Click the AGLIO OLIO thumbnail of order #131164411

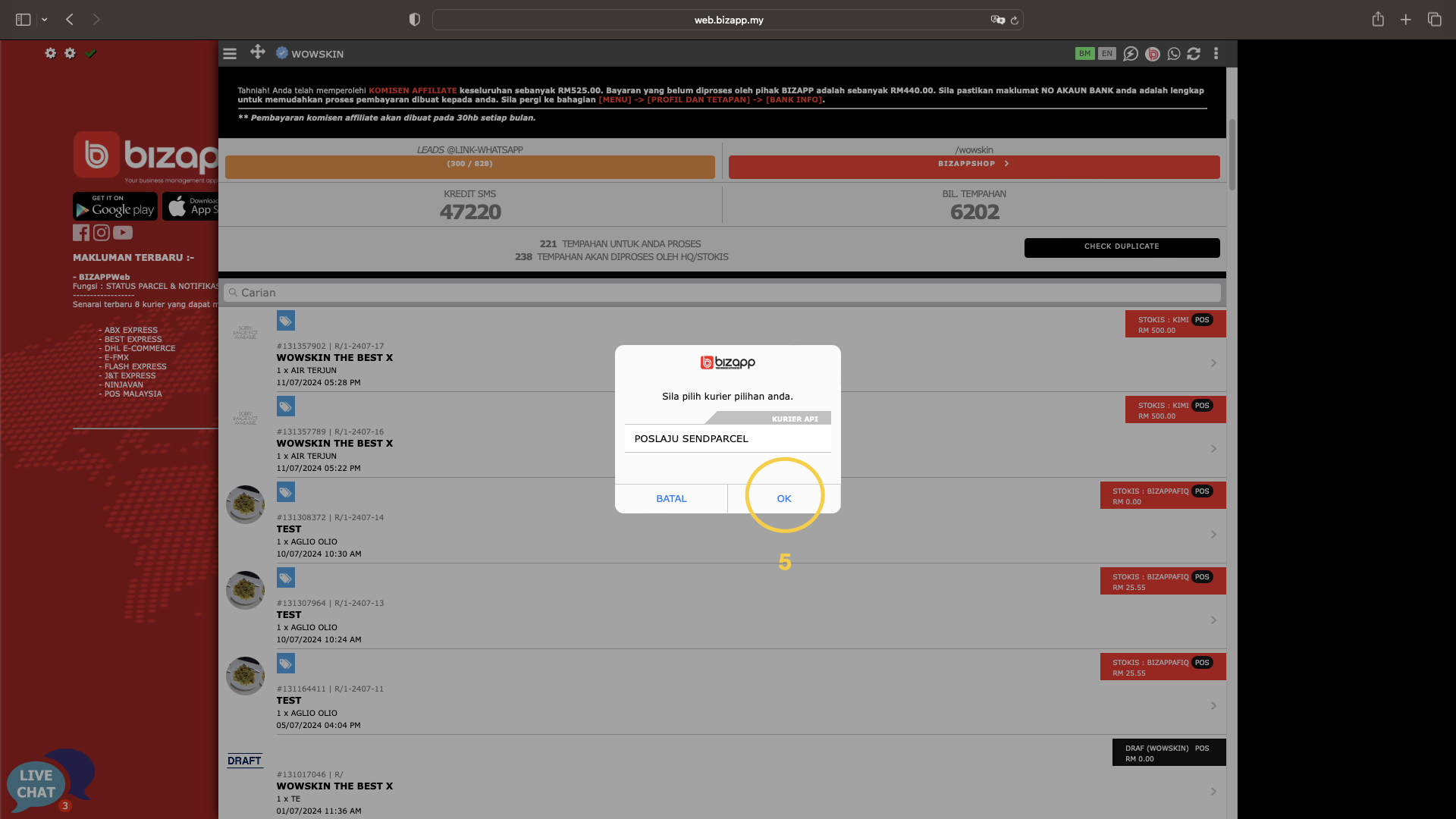(x=245, y=676)
